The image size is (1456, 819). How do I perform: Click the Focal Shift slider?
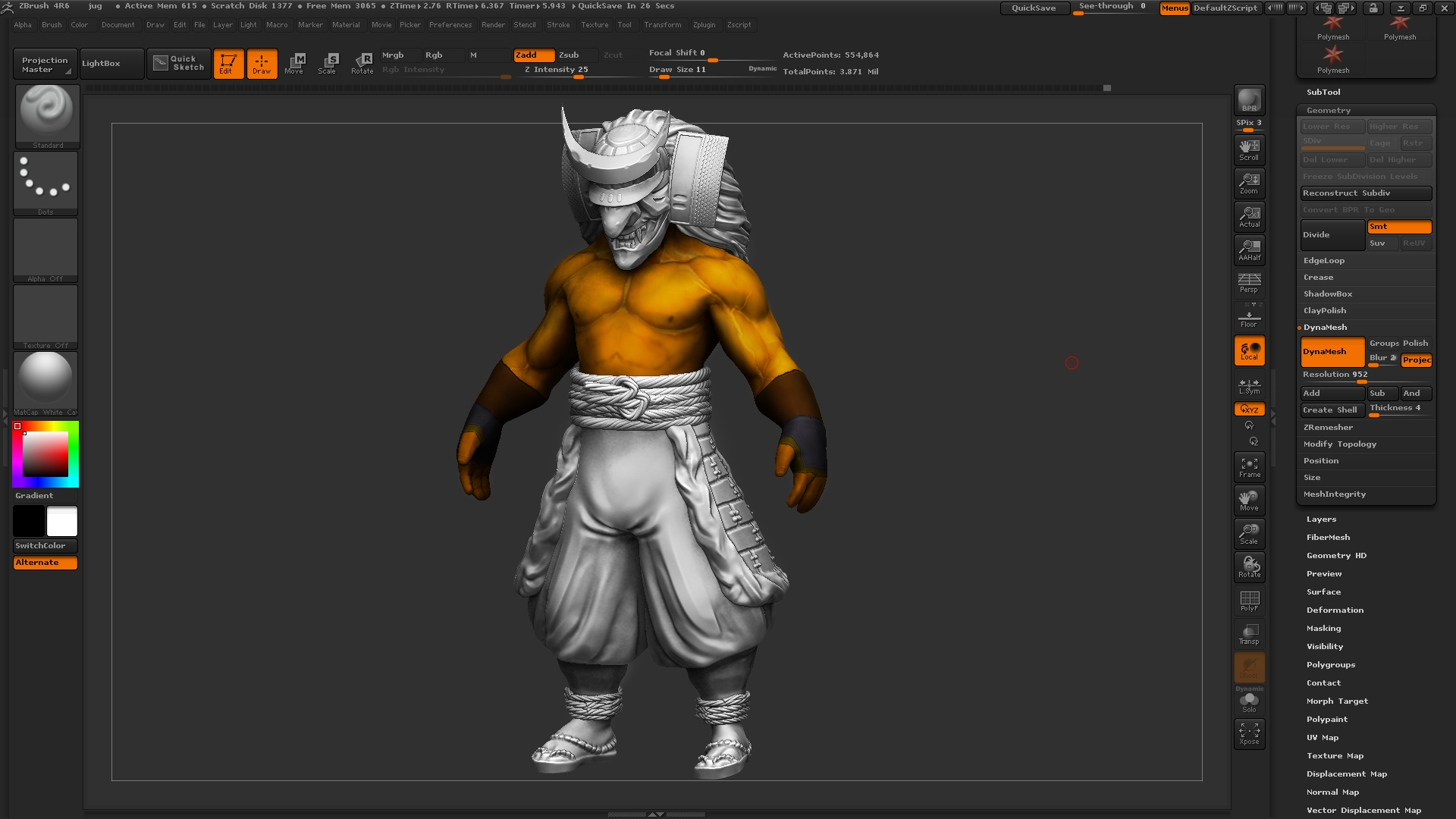point(711,54)
